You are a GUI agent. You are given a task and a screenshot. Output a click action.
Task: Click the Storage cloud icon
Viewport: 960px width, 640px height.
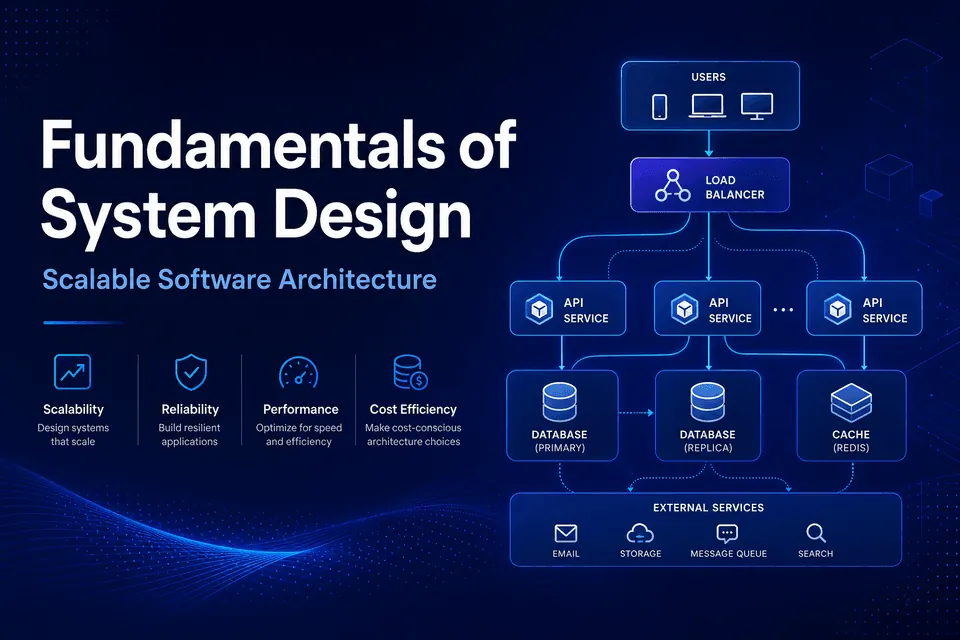640,534
